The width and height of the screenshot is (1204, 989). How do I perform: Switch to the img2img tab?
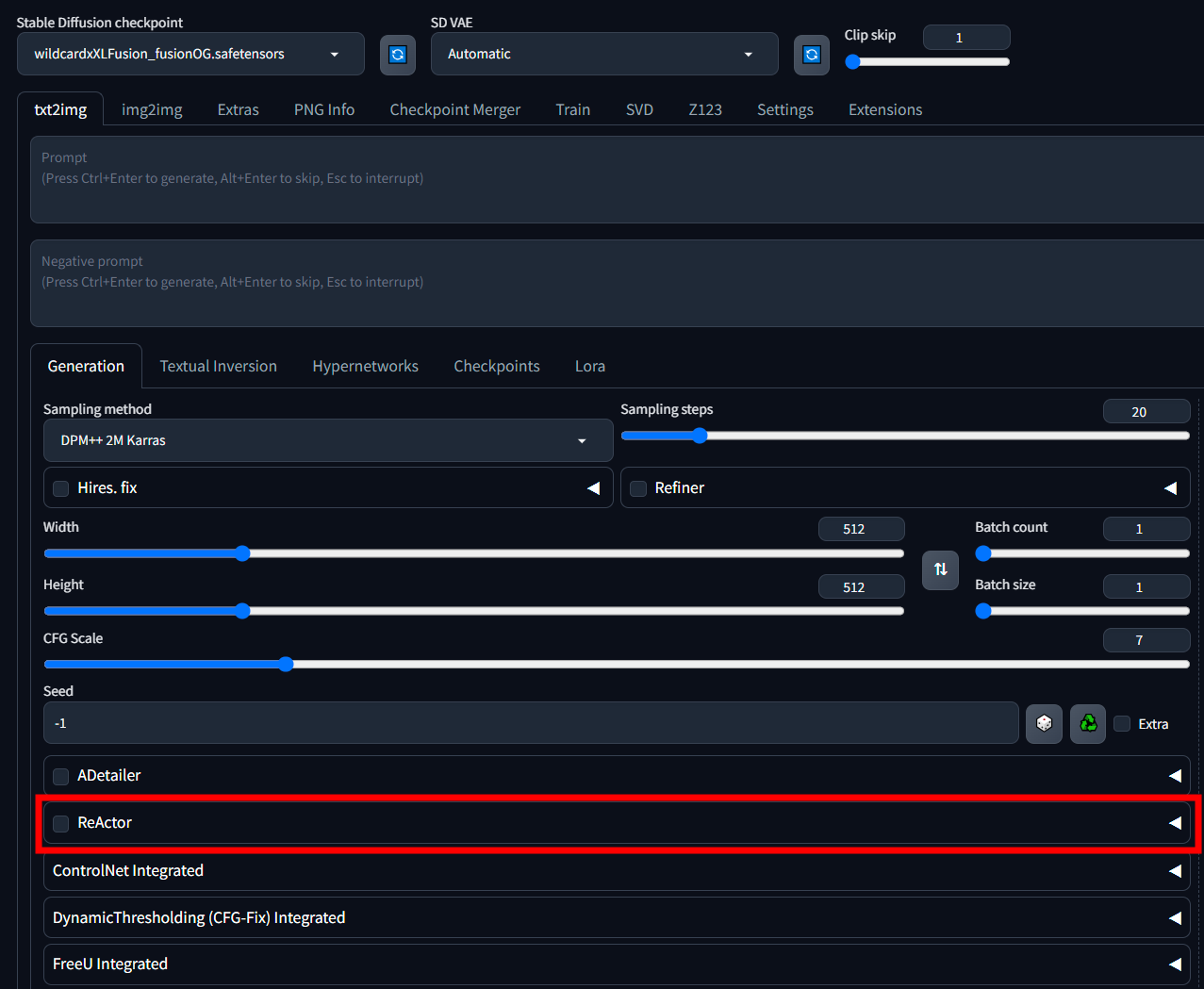(152, 109)
